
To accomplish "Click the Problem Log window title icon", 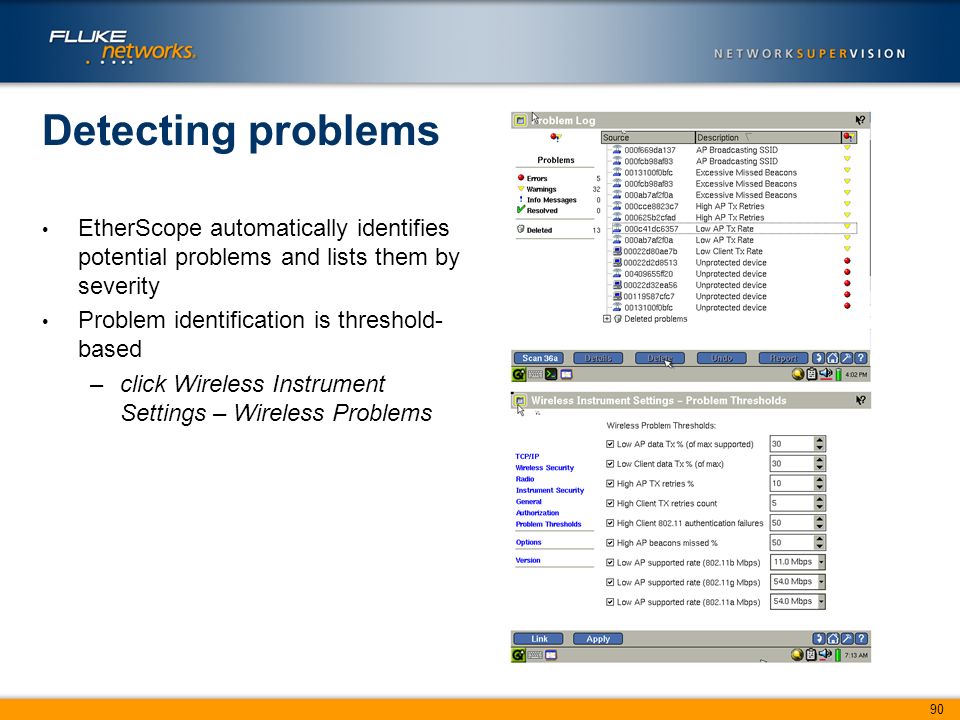I will (520, 121).
